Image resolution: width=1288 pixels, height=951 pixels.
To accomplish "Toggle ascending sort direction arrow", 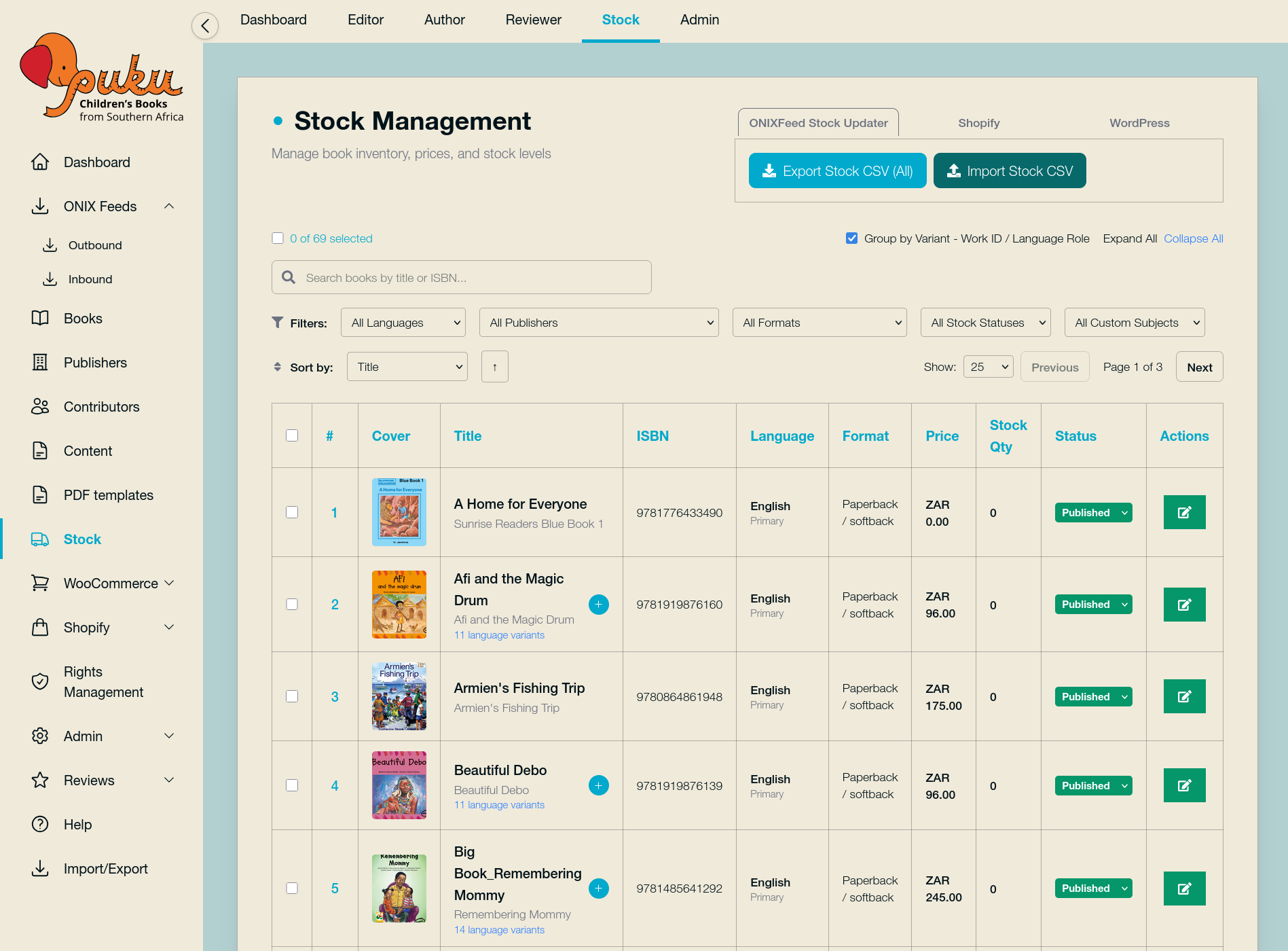I will pyautogui.click(x=494, y=367).
